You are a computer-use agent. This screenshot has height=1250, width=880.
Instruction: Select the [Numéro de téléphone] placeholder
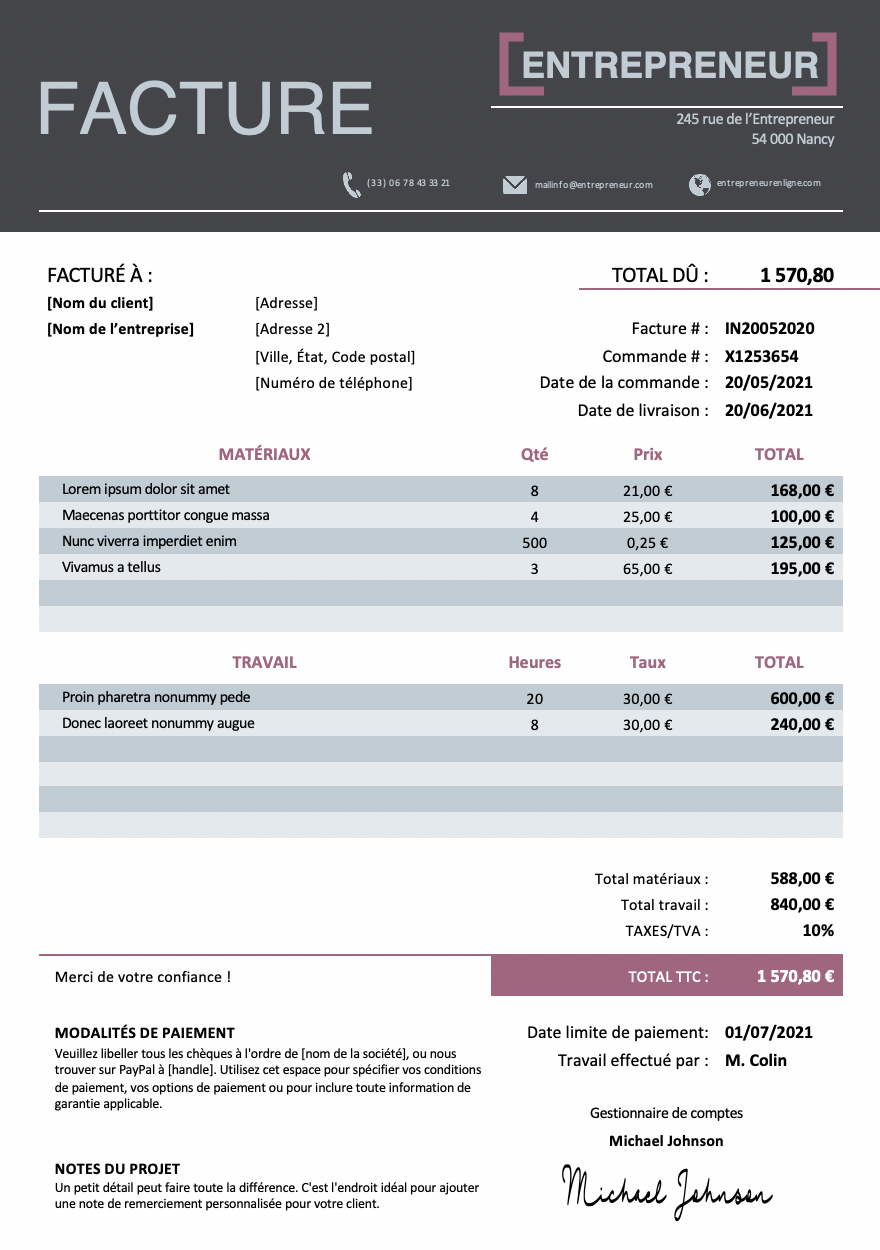333,383
